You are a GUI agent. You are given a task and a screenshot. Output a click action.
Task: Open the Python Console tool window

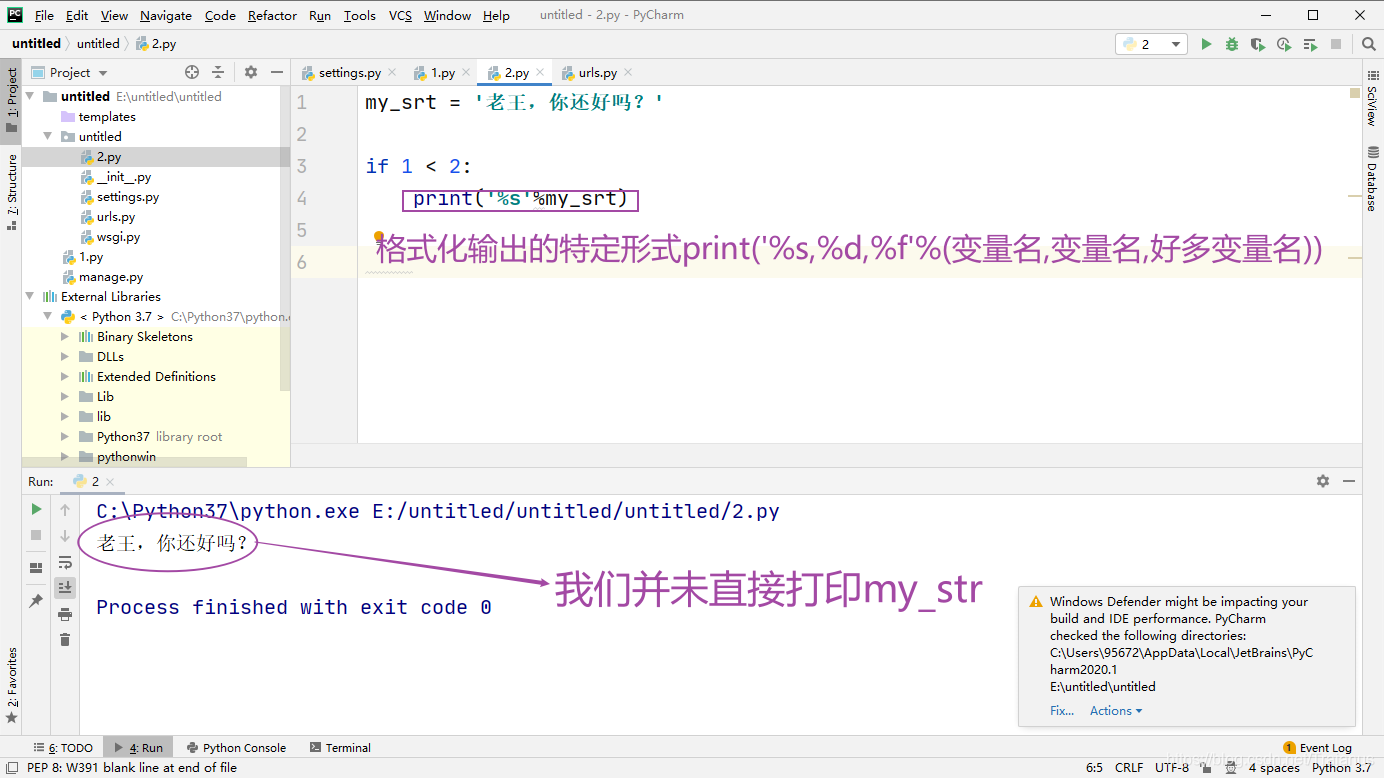(236, 747)
